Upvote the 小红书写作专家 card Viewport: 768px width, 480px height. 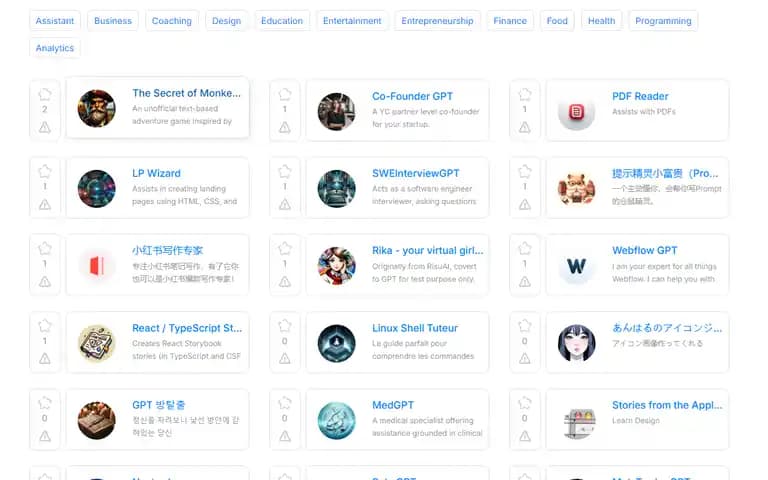(45, 249)
